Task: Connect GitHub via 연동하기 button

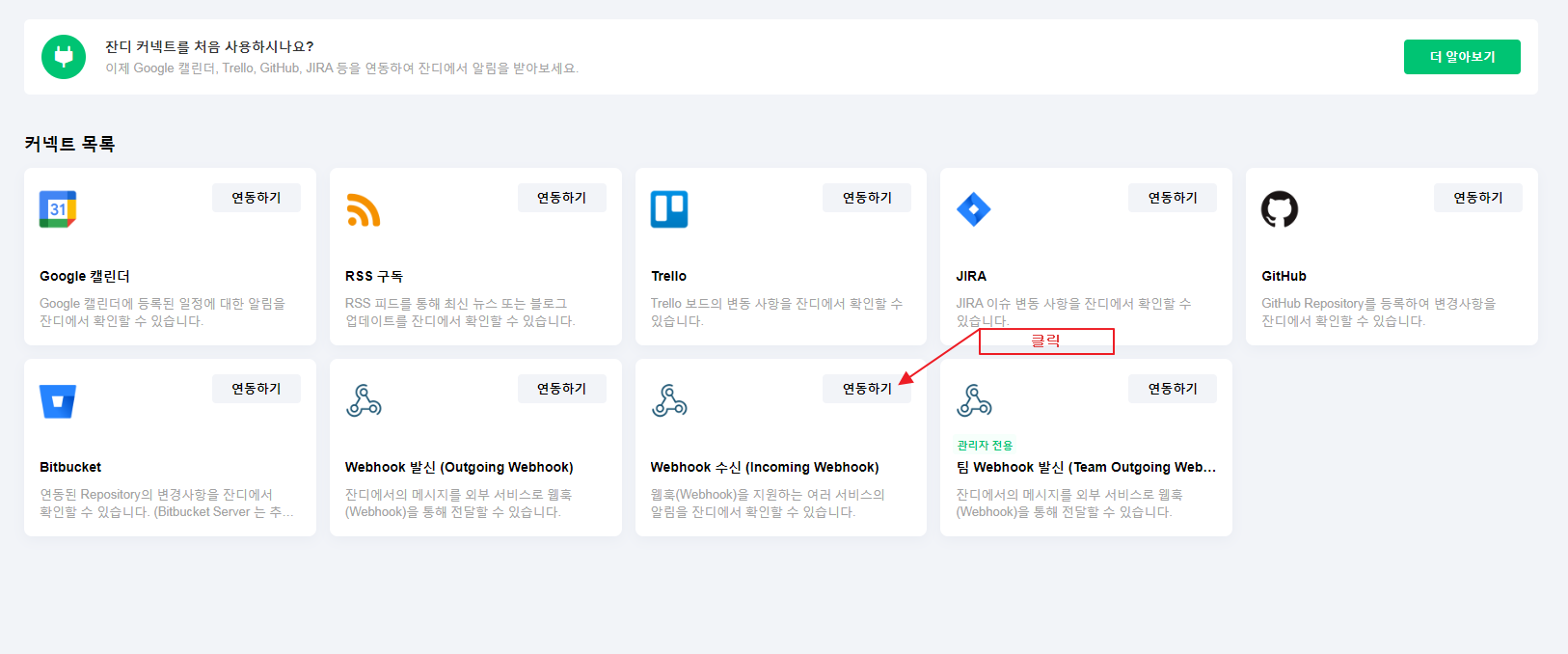Action: click(x=1478, y=198)
